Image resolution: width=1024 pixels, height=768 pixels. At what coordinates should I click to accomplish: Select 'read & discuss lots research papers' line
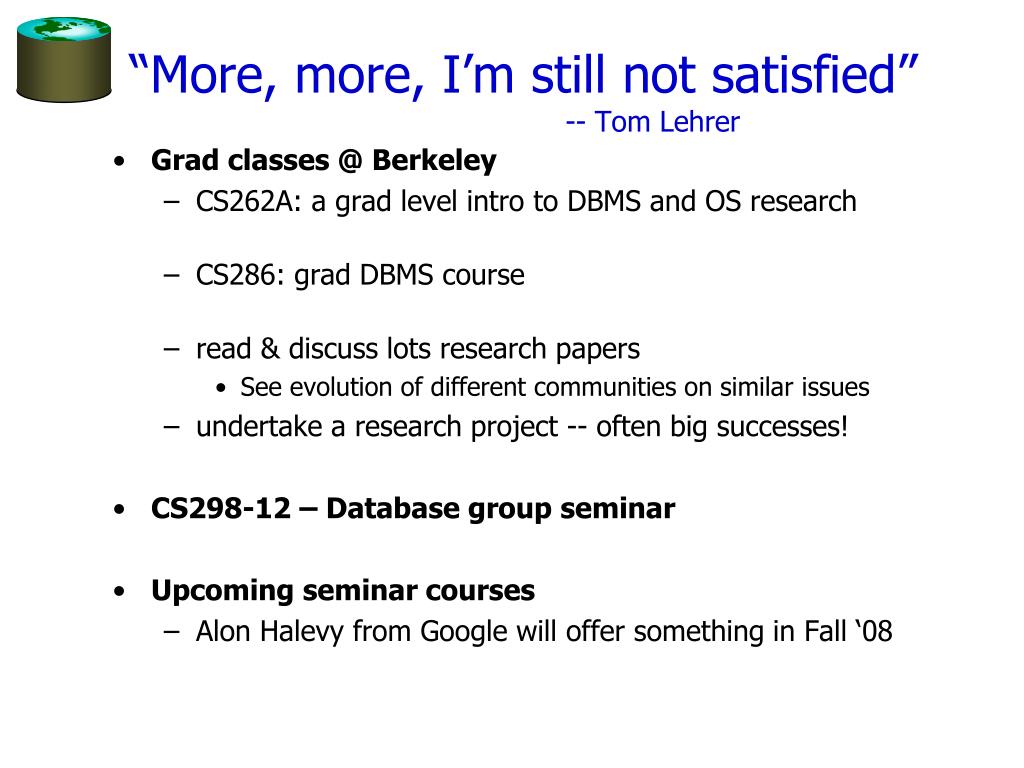[417, 349]
